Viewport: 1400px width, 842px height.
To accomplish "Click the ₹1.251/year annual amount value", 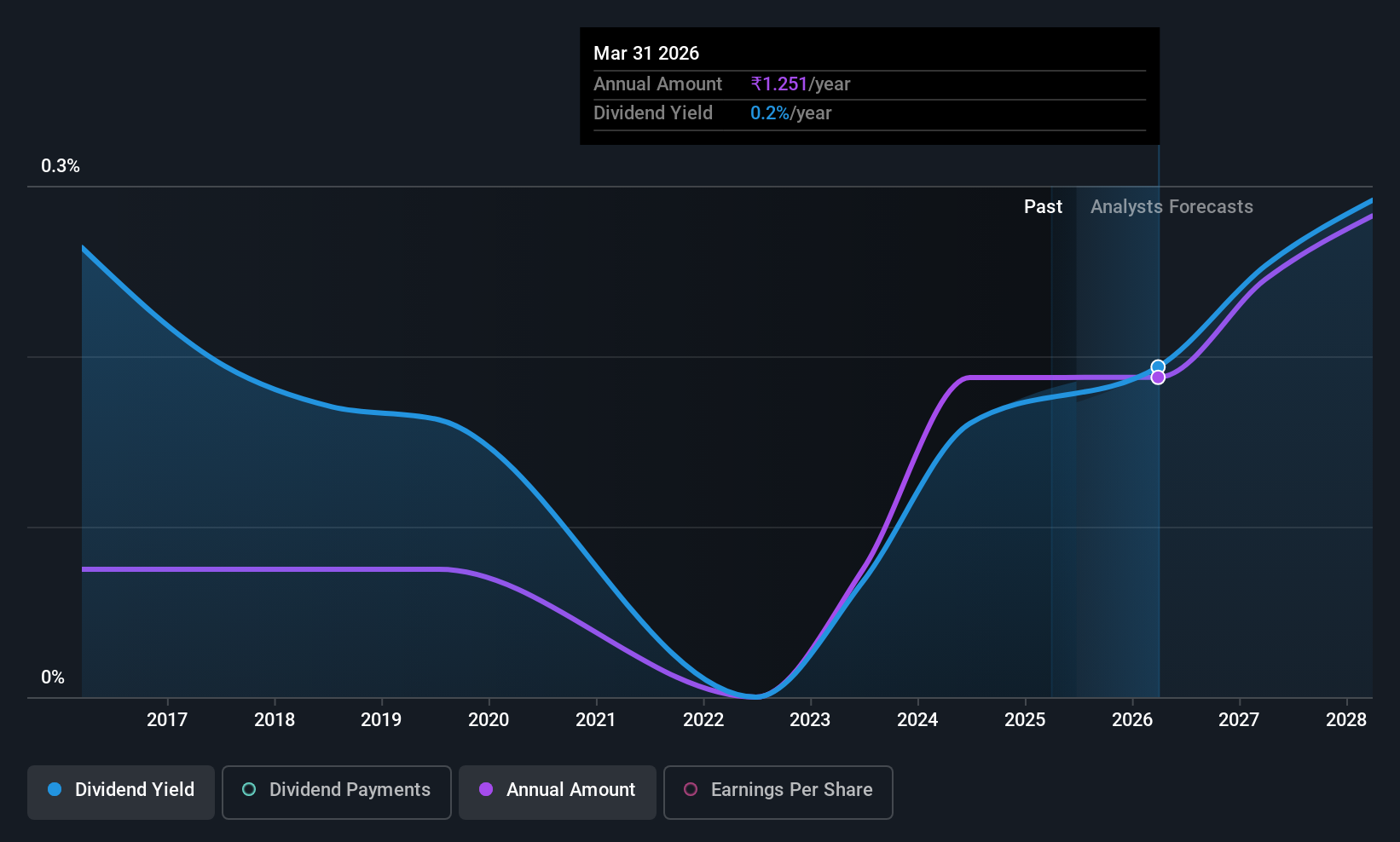I will 800,84.
